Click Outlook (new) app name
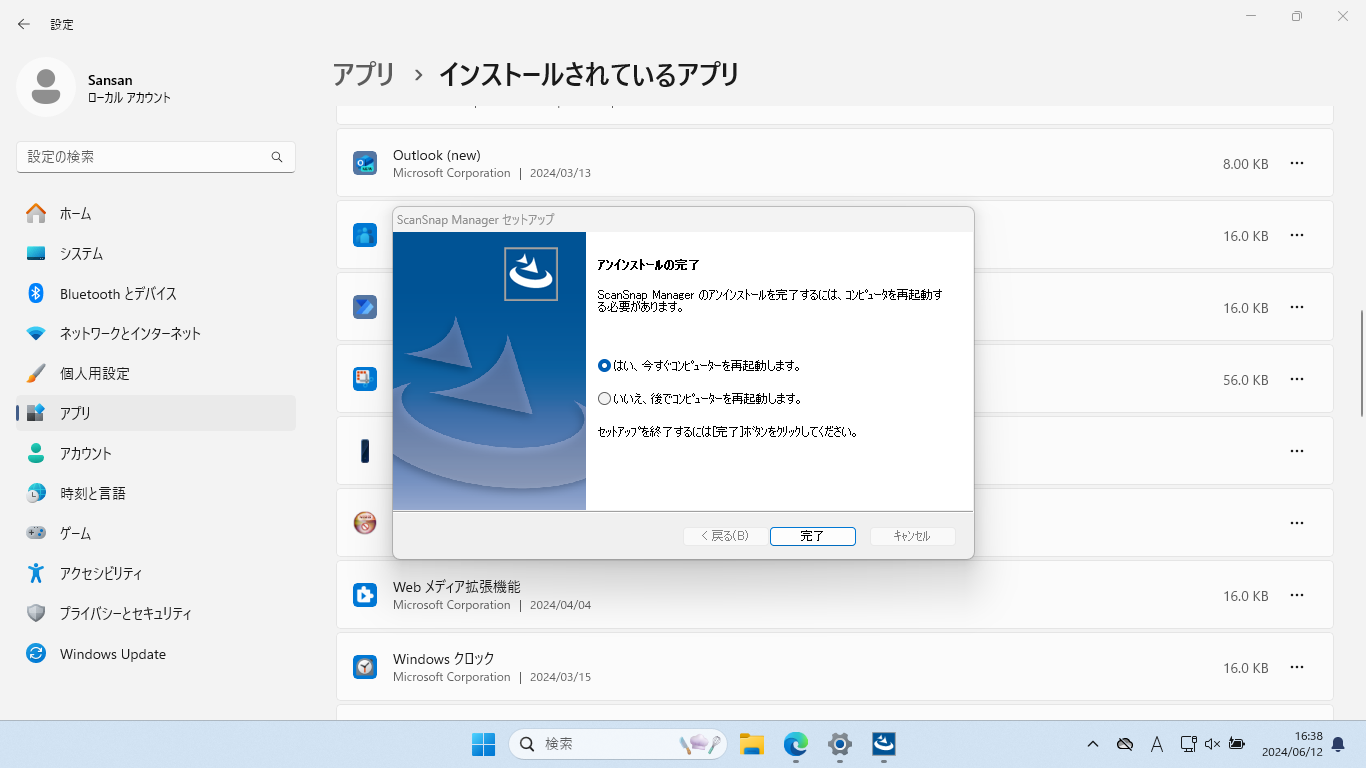This screenshot has width=1366, height=768. (x=437, y=155)
